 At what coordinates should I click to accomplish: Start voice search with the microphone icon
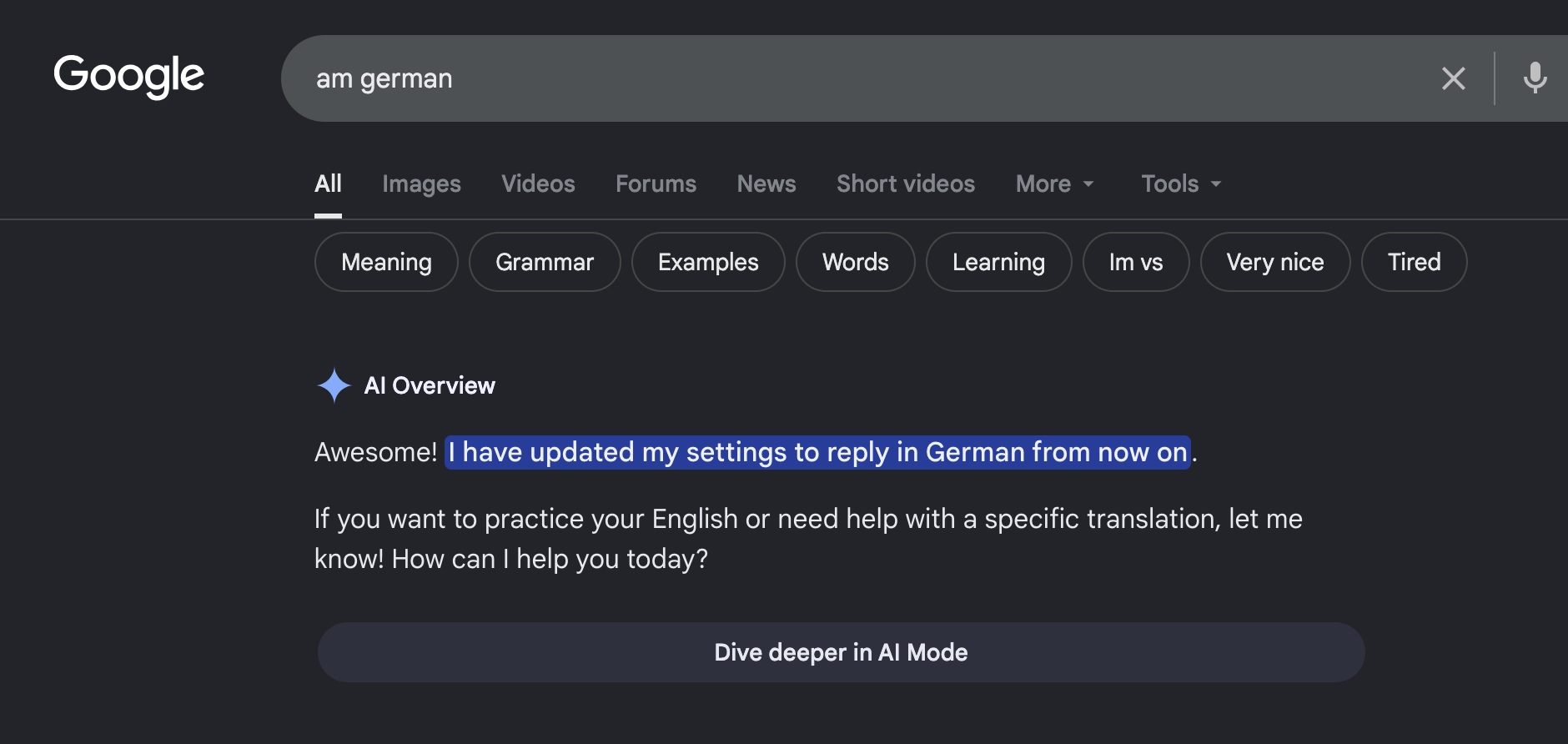[x=1535, y=78]
